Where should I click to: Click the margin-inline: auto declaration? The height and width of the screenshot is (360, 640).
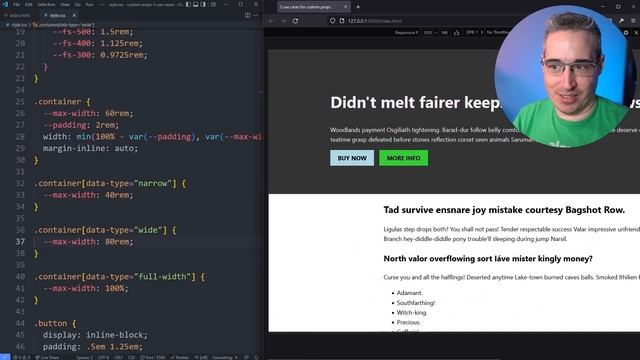pyautogui.click(x=90, y=148)
